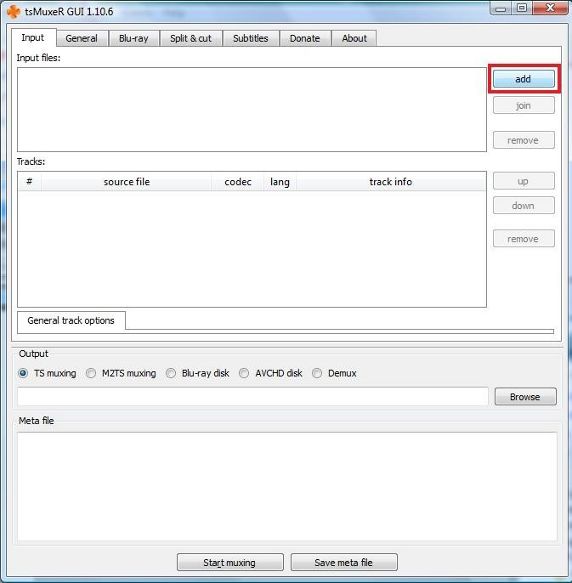
Task: Open the Blu-ray tab
Action: (x=134, y=38)
